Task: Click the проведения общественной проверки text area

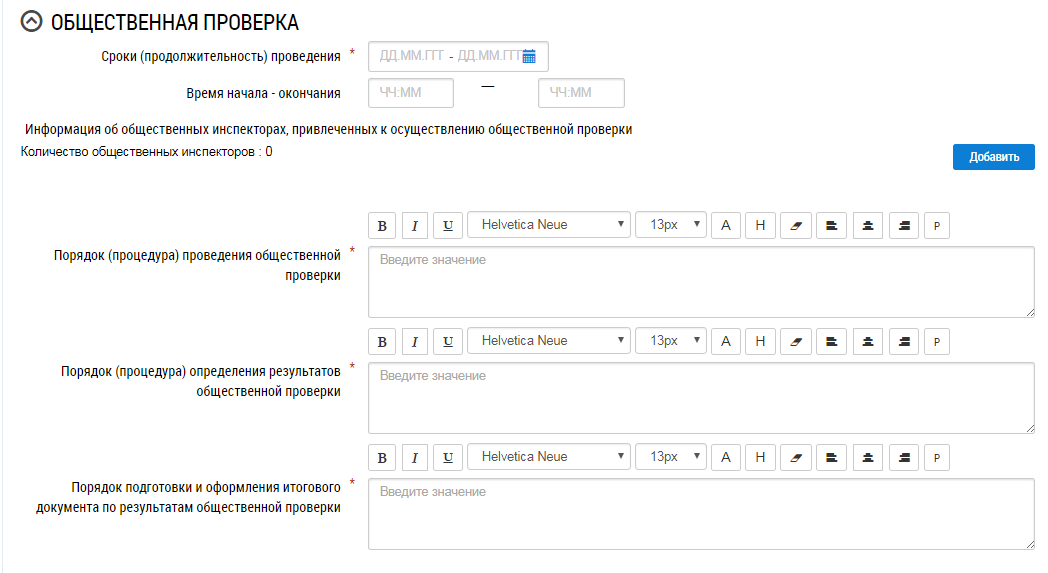Action: (x=701, y=282)
